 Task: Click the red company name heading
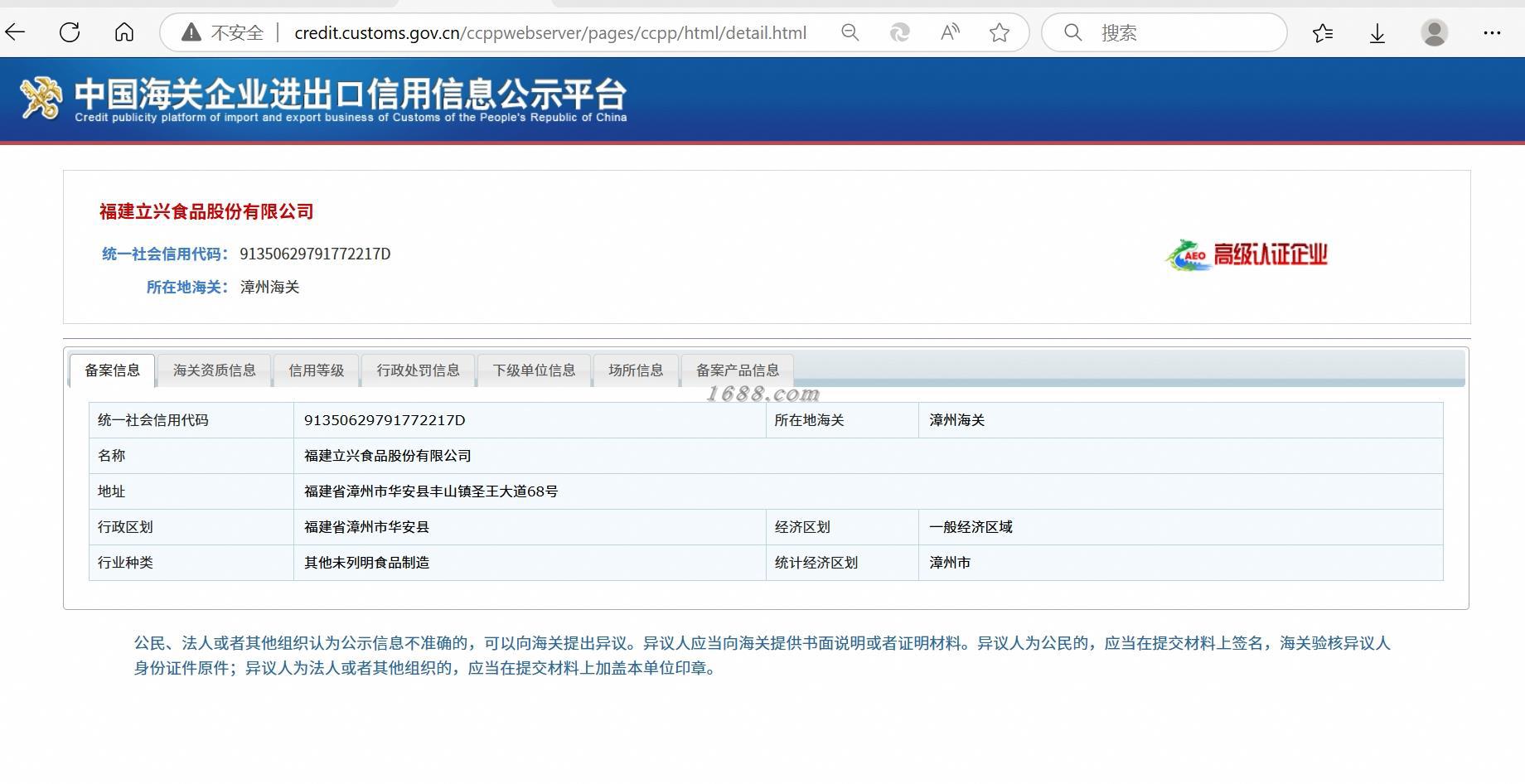(x=206, y=211)
